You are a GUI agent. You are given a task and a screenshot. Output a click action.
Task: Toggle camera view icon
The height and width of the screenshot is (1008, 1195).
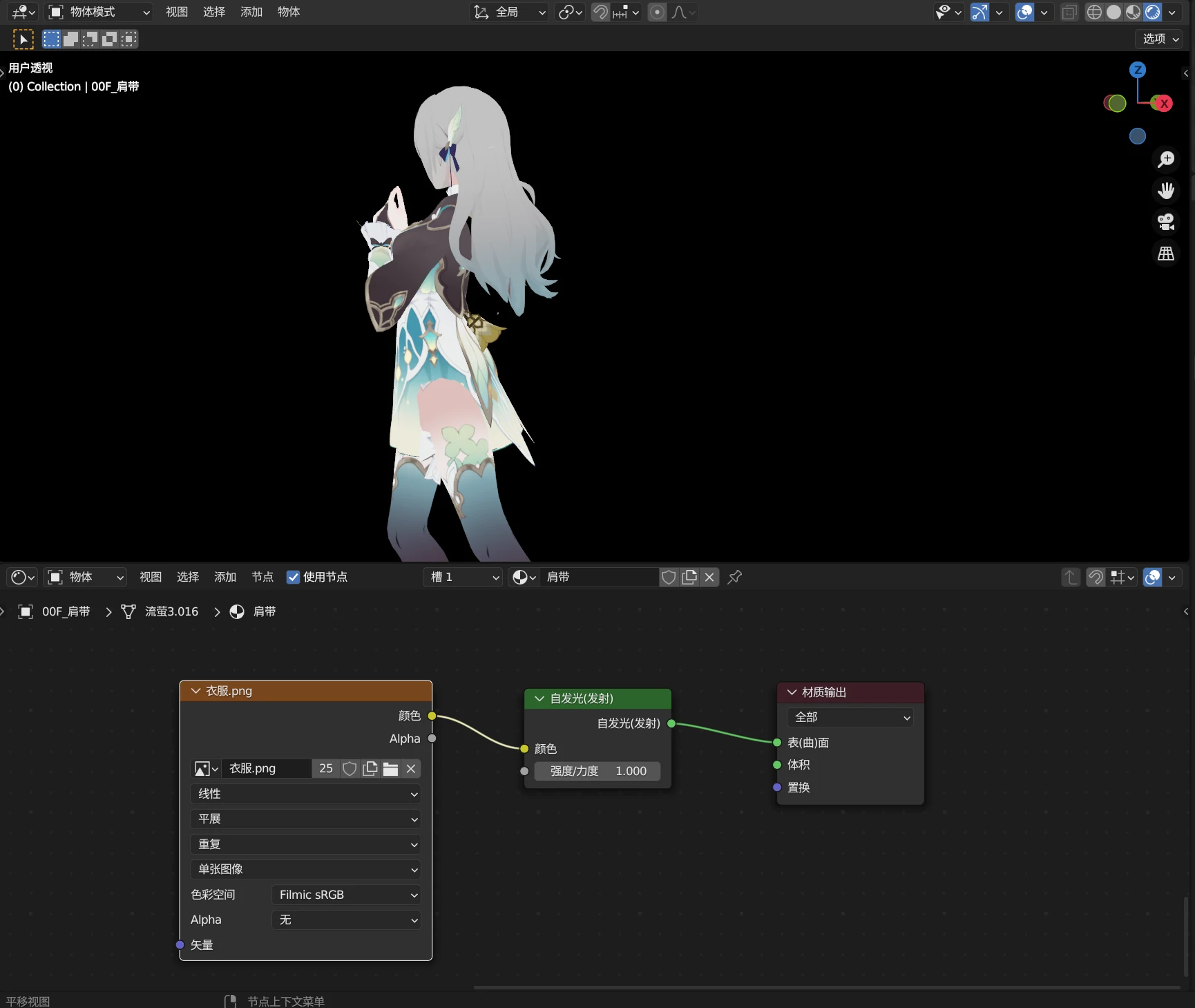1166,222
